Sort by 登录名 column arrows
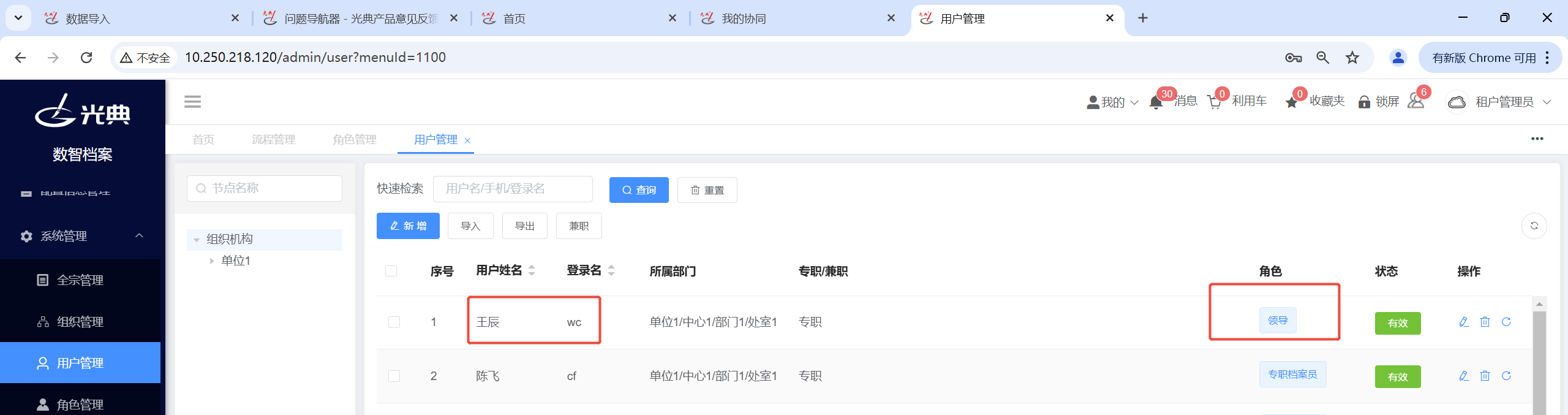This screenshot has height=415, width=1568. [611, 270]
